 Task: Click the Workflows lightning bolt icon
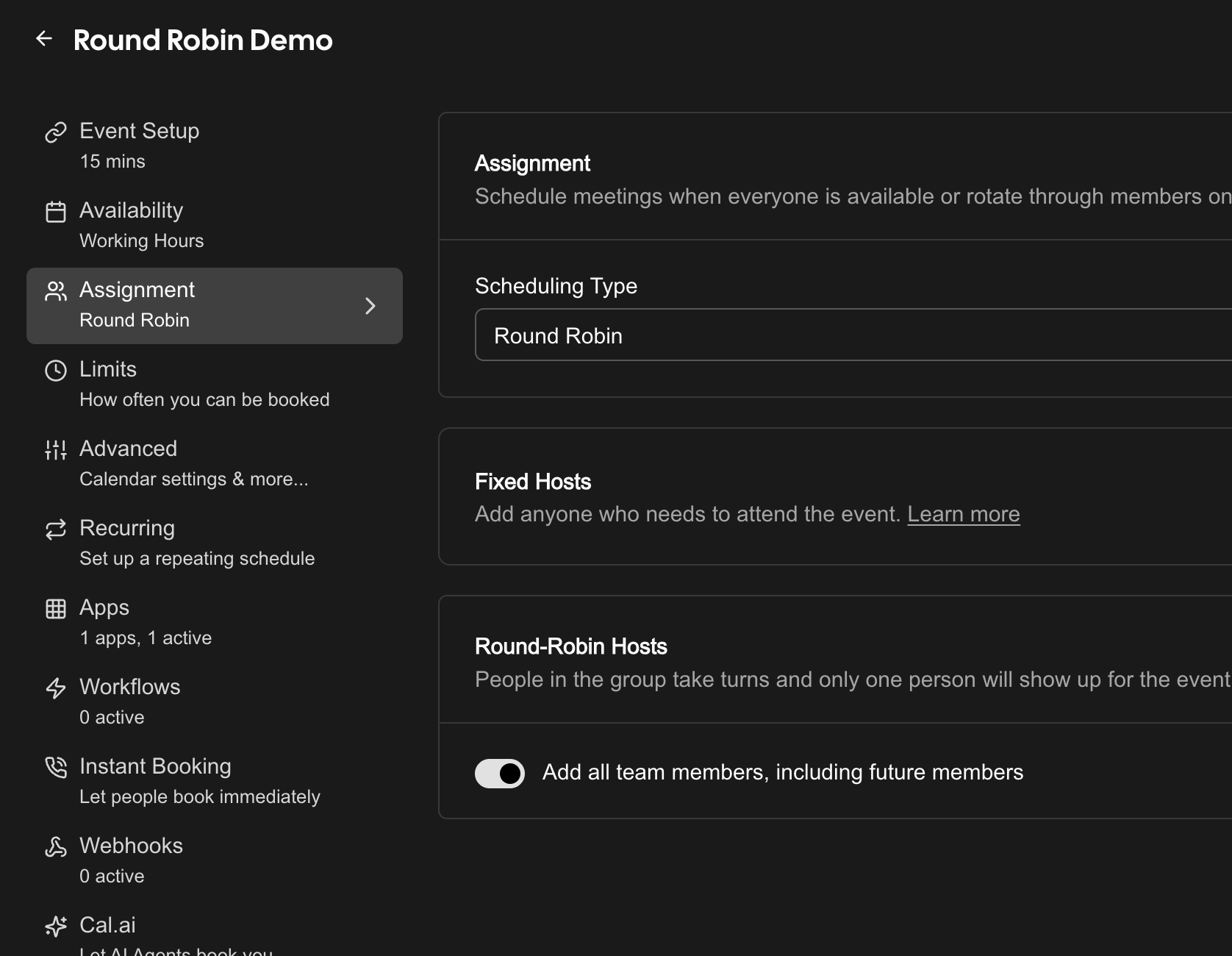pos(56,688)
